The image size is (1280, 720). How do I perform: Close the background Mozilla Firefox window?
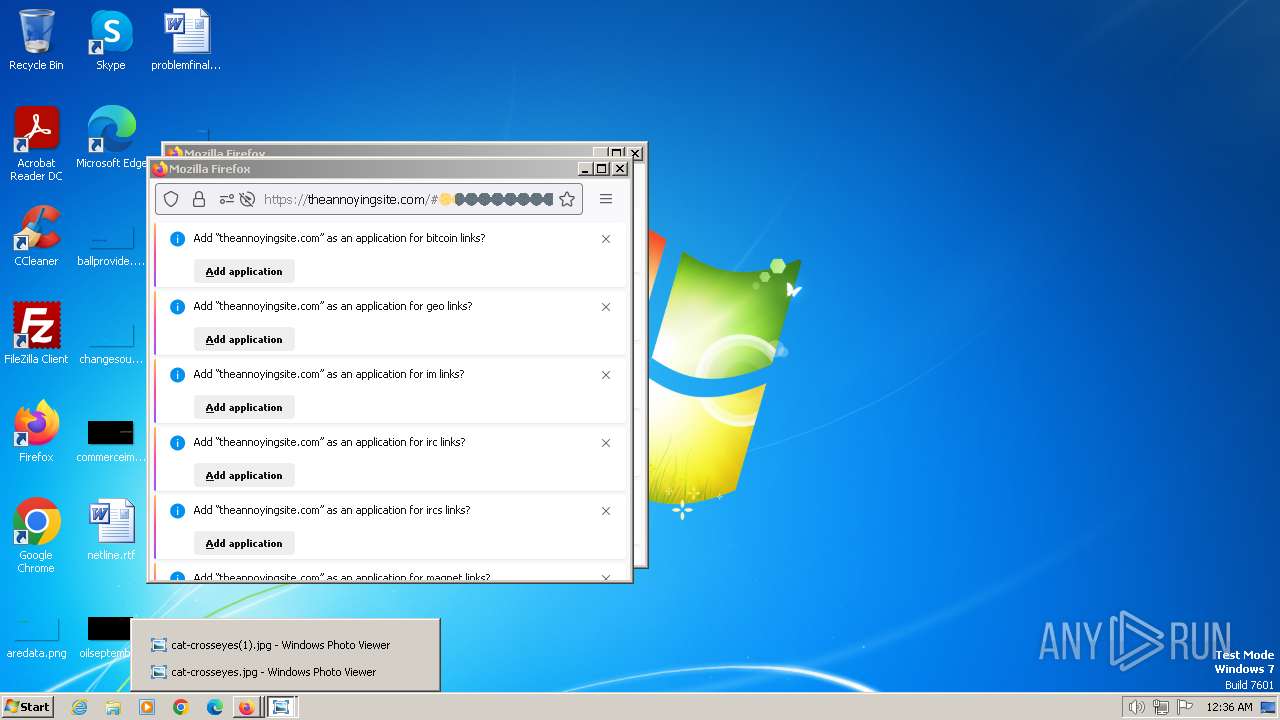635,153
